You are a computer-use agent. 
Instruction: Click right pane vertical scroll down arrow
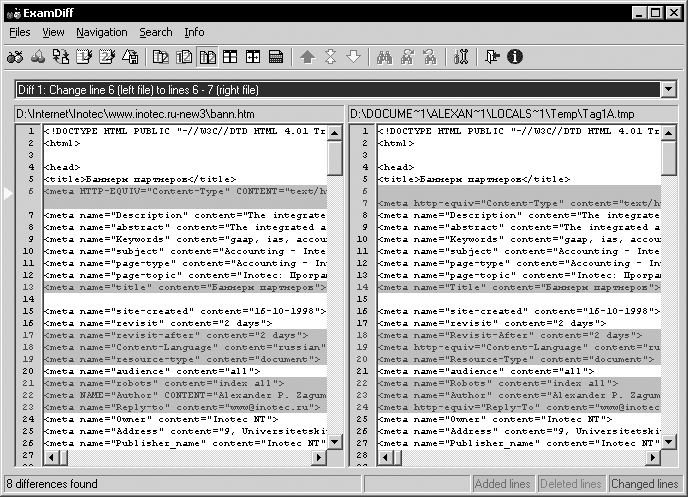(668, 441)
